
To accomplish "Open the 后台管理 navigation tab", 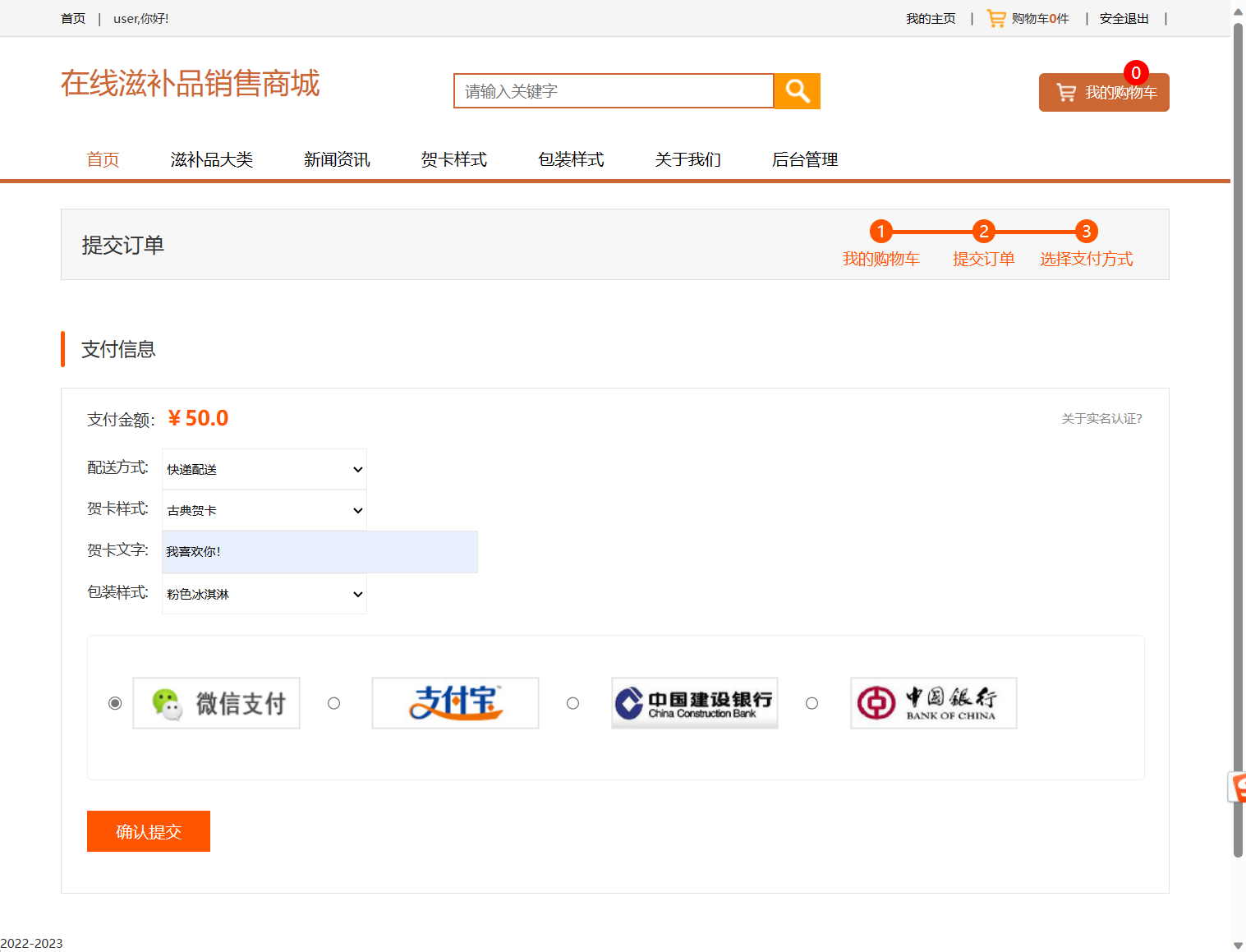I will click(804, 159).
